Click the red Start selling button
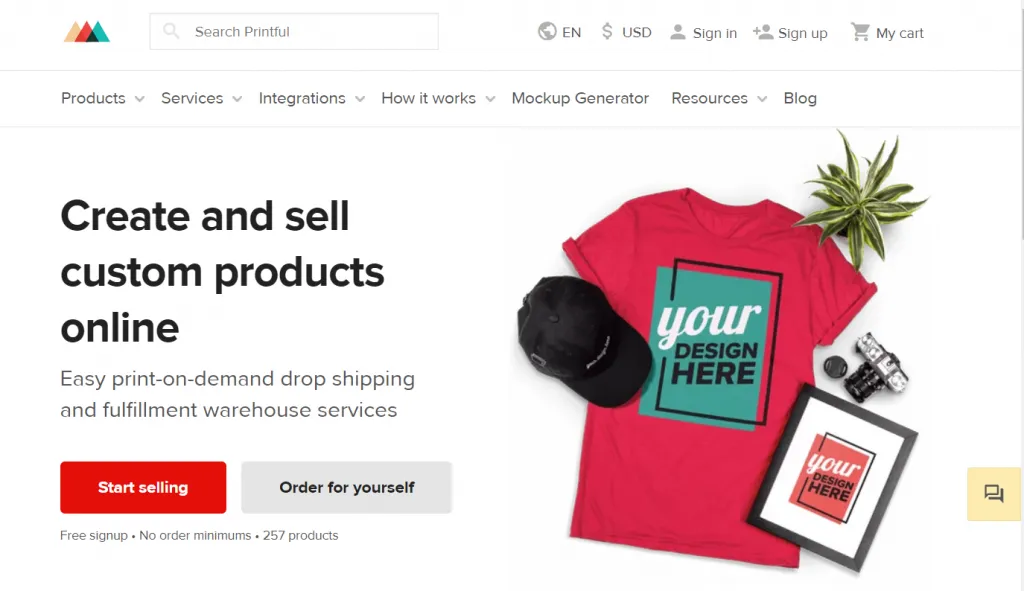The image size is (1024, 591). pos(143,487)
